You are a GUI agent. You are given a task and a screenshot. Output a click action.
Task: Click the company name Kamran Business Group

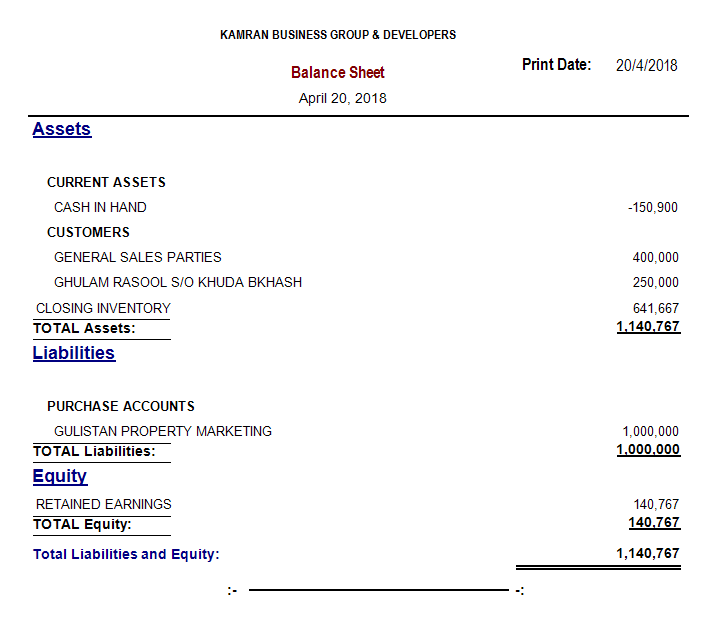[337, 35]
